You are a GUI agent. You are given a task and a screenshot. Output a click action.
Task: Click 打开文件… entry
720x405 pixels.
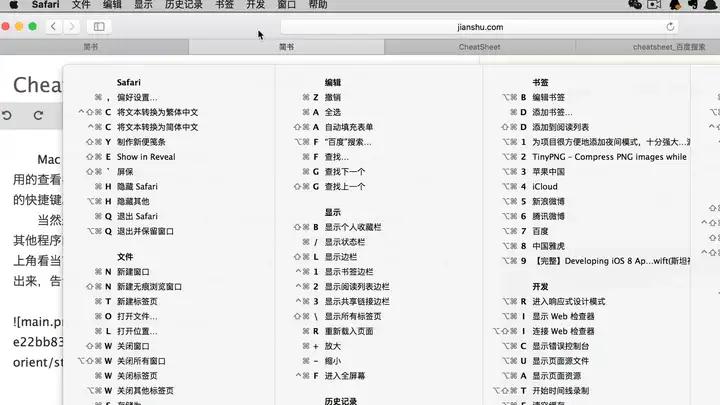(137, 316)
